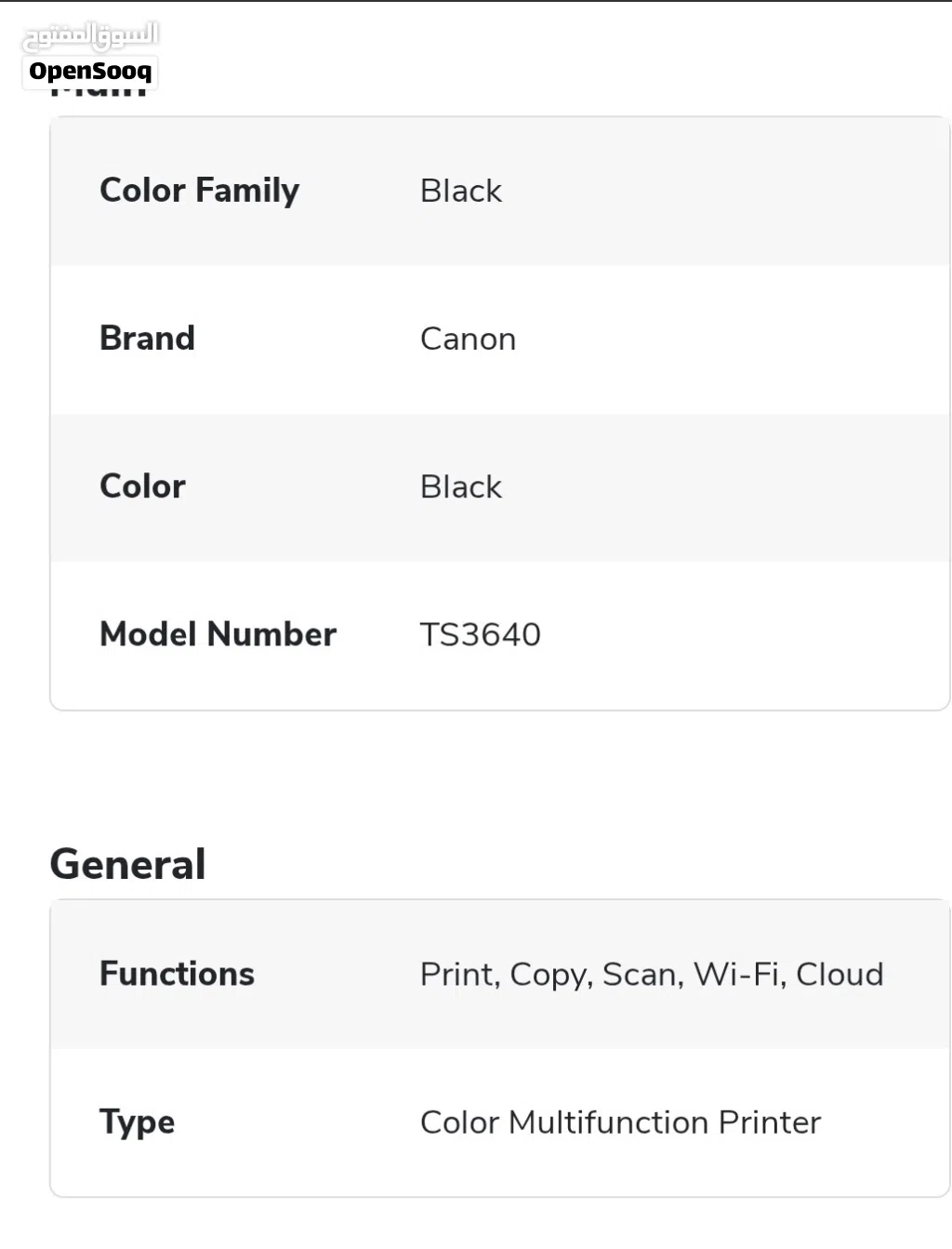
Task: Select the Model Number label
Action: point(218,634)
